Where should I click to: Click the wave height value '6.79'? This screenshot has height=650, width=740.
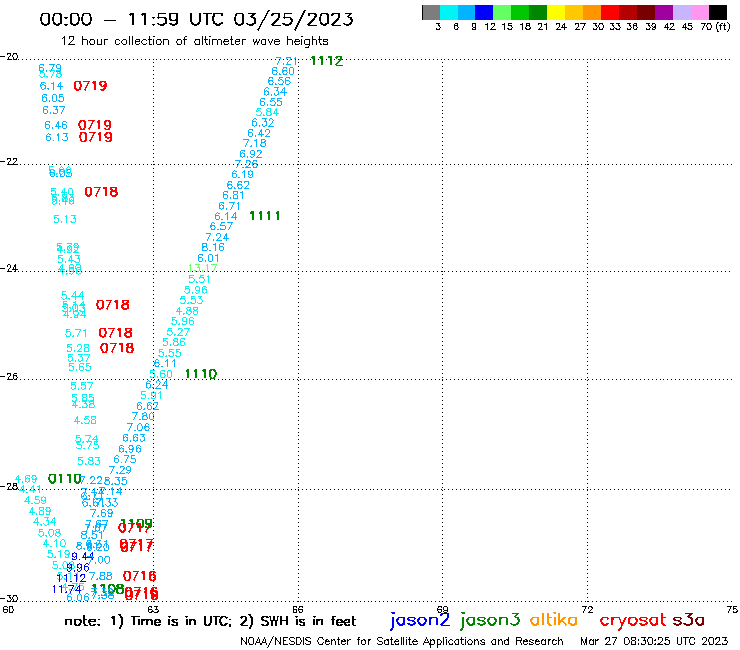(x=50, y=68)
